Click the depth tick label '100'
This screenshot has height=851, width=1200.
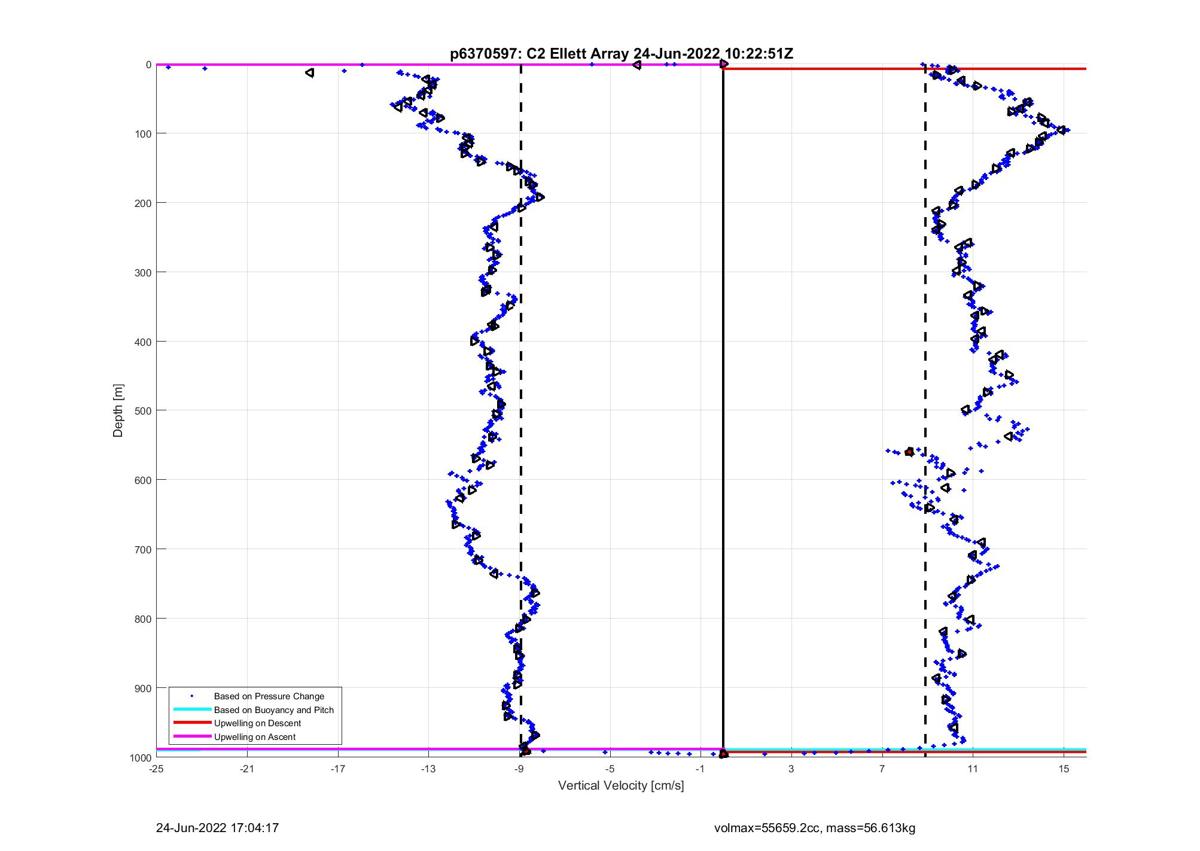[143, 134]
